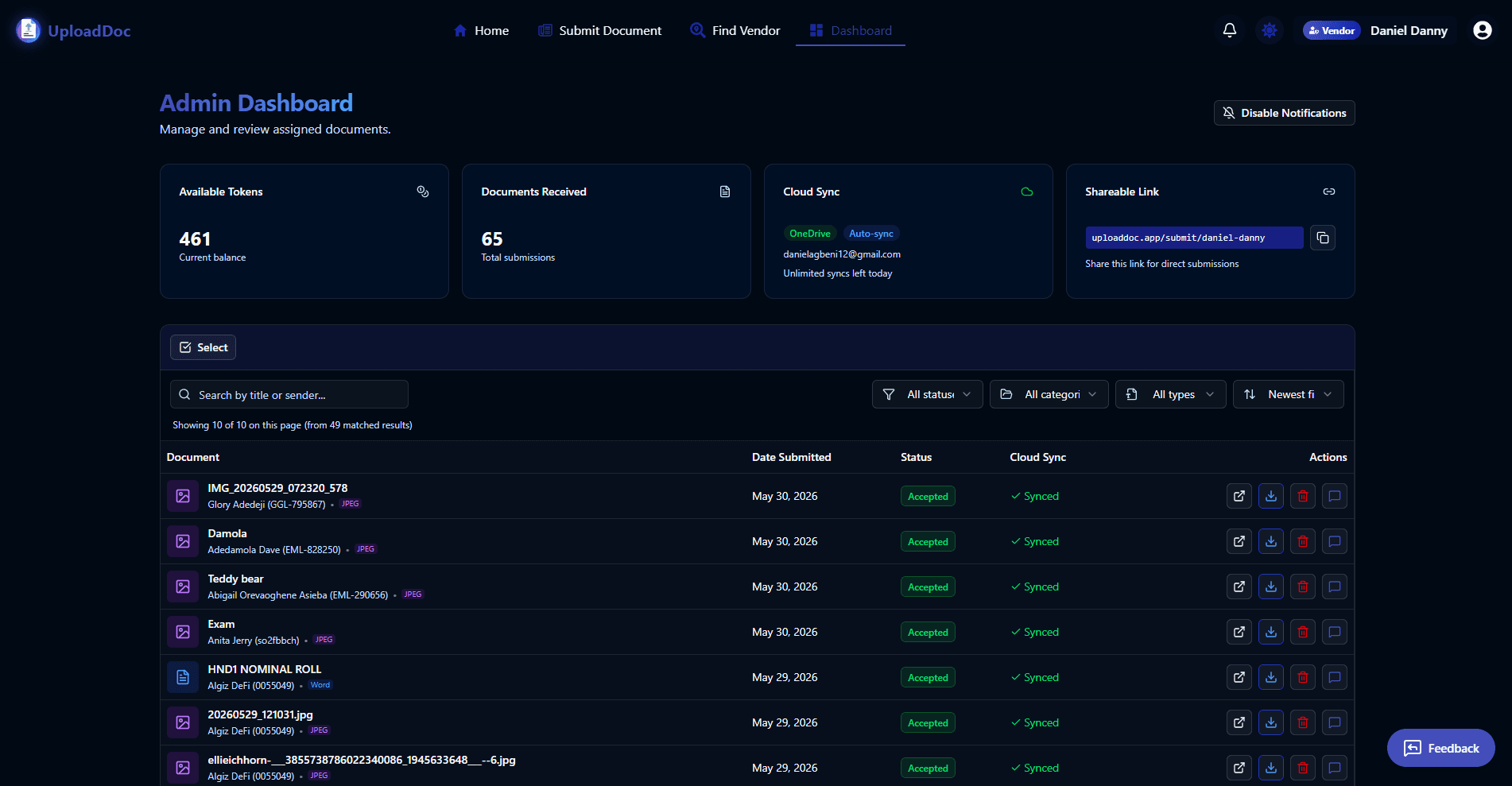Image resolution: width=1512 pixels, height=786 pixels.
Task: Delete 20260529_121031.jpg file
Action: [1302, 722]
